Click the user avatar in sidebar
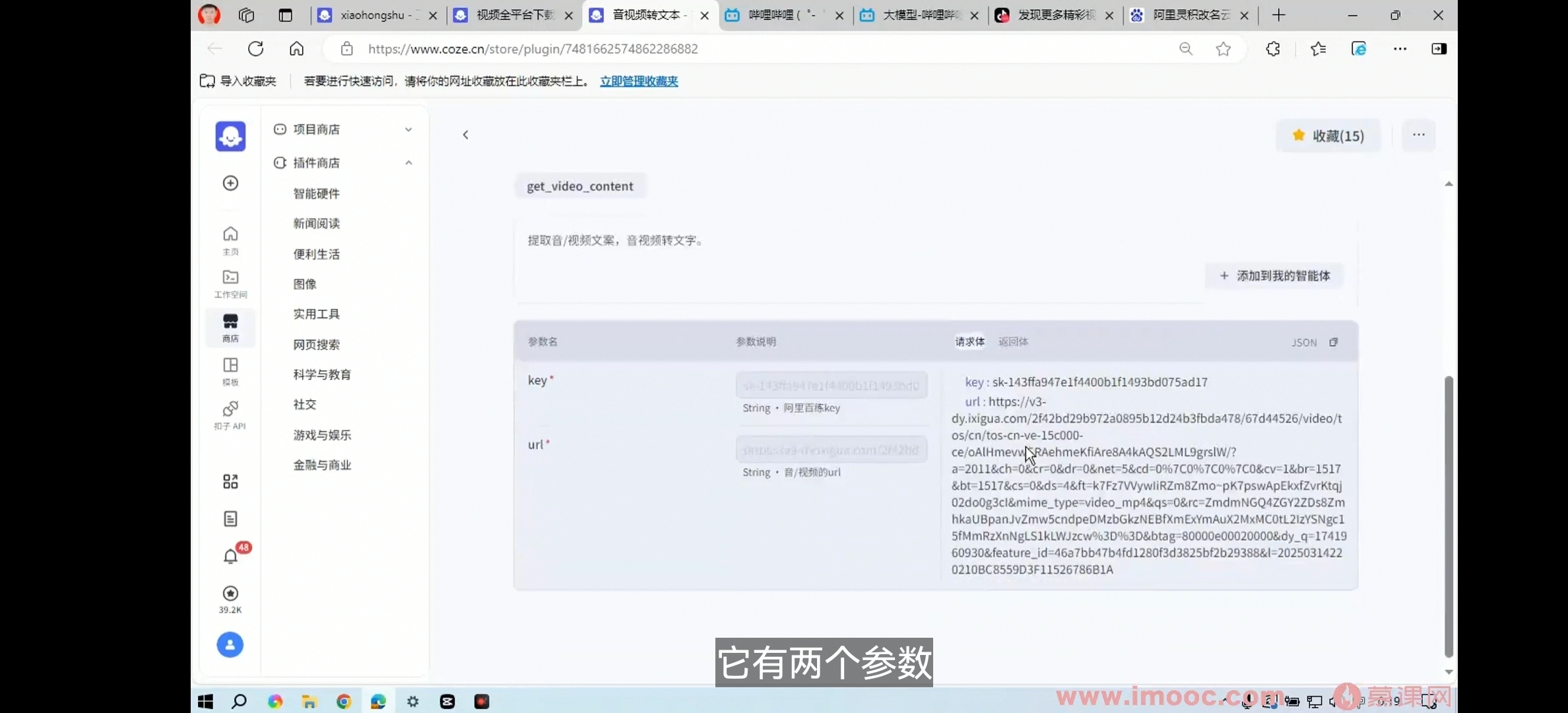1568x713 pixels. [x=230, y=644]
